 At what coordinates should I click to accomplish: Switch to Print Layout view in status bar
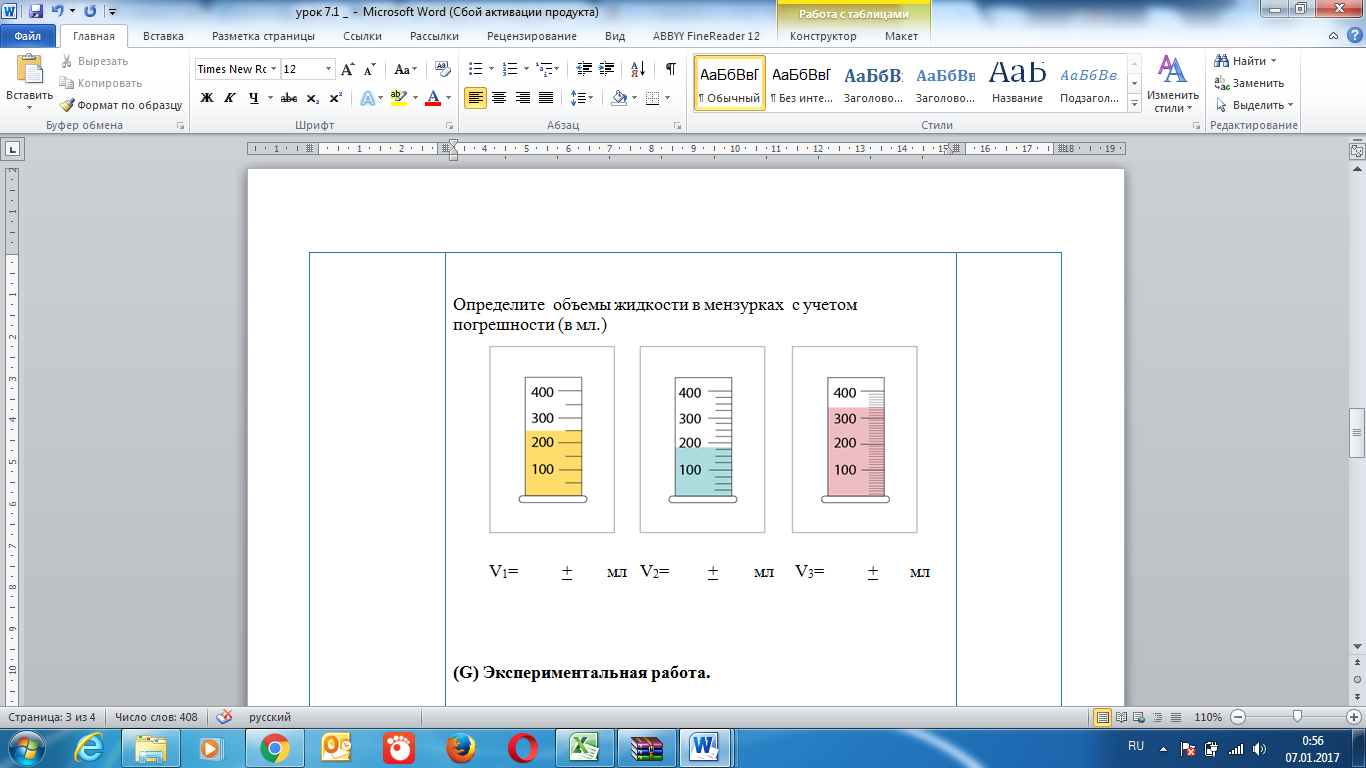point(1103,717)
